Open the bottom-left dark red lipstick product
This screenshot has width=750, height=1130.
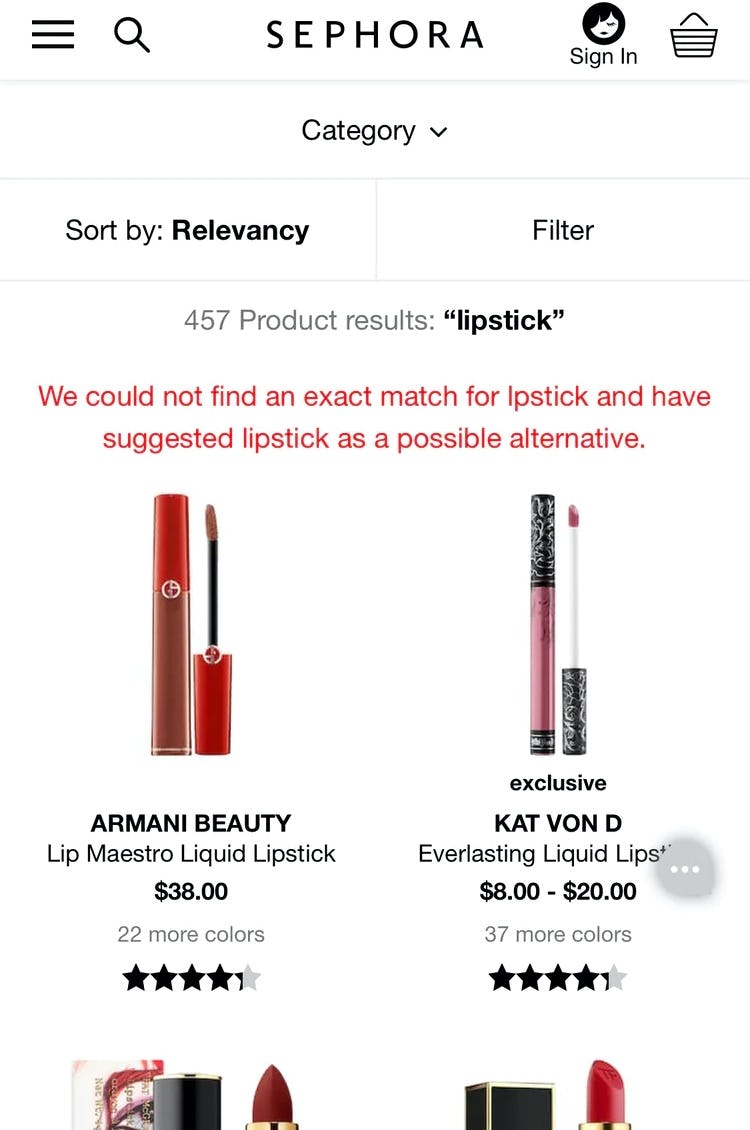[x=191, y=1095]
